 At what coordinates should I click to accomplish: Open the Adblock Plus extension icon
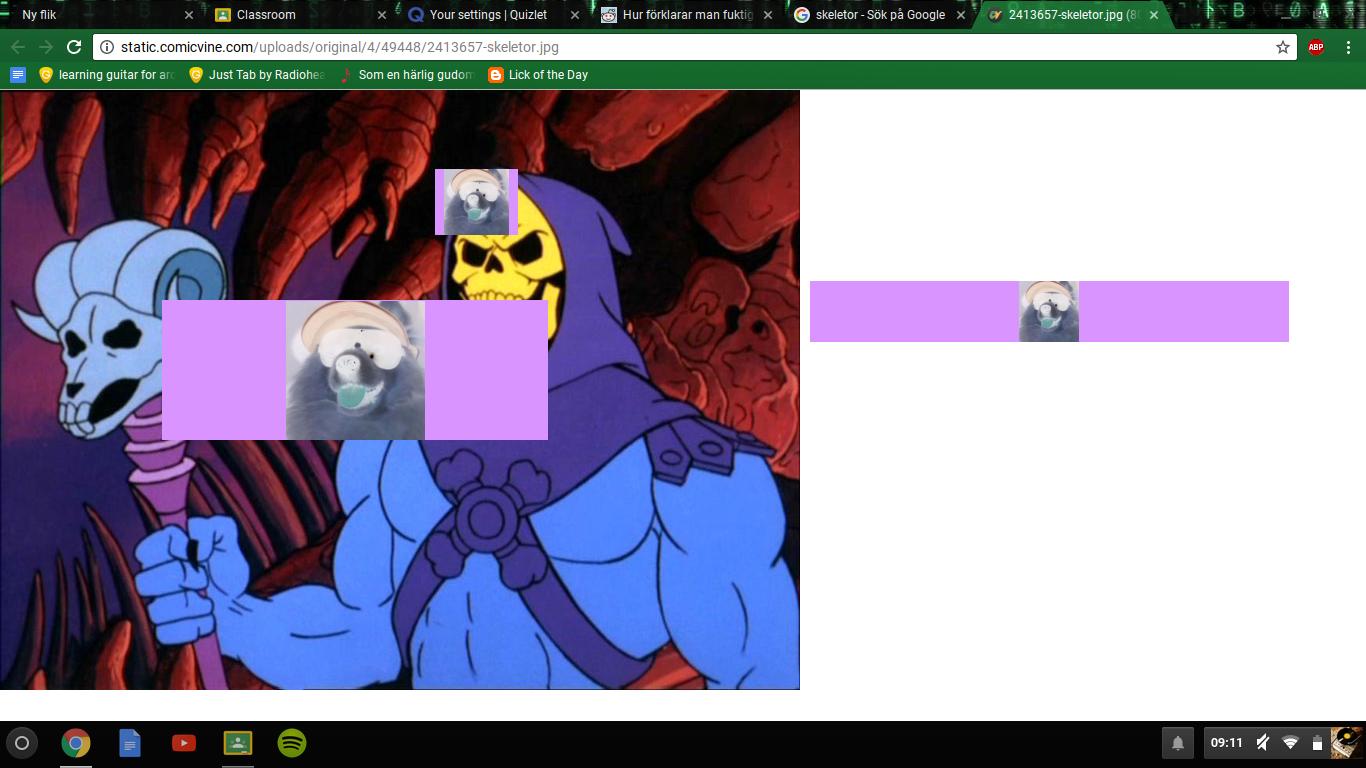coord(1316,47)
